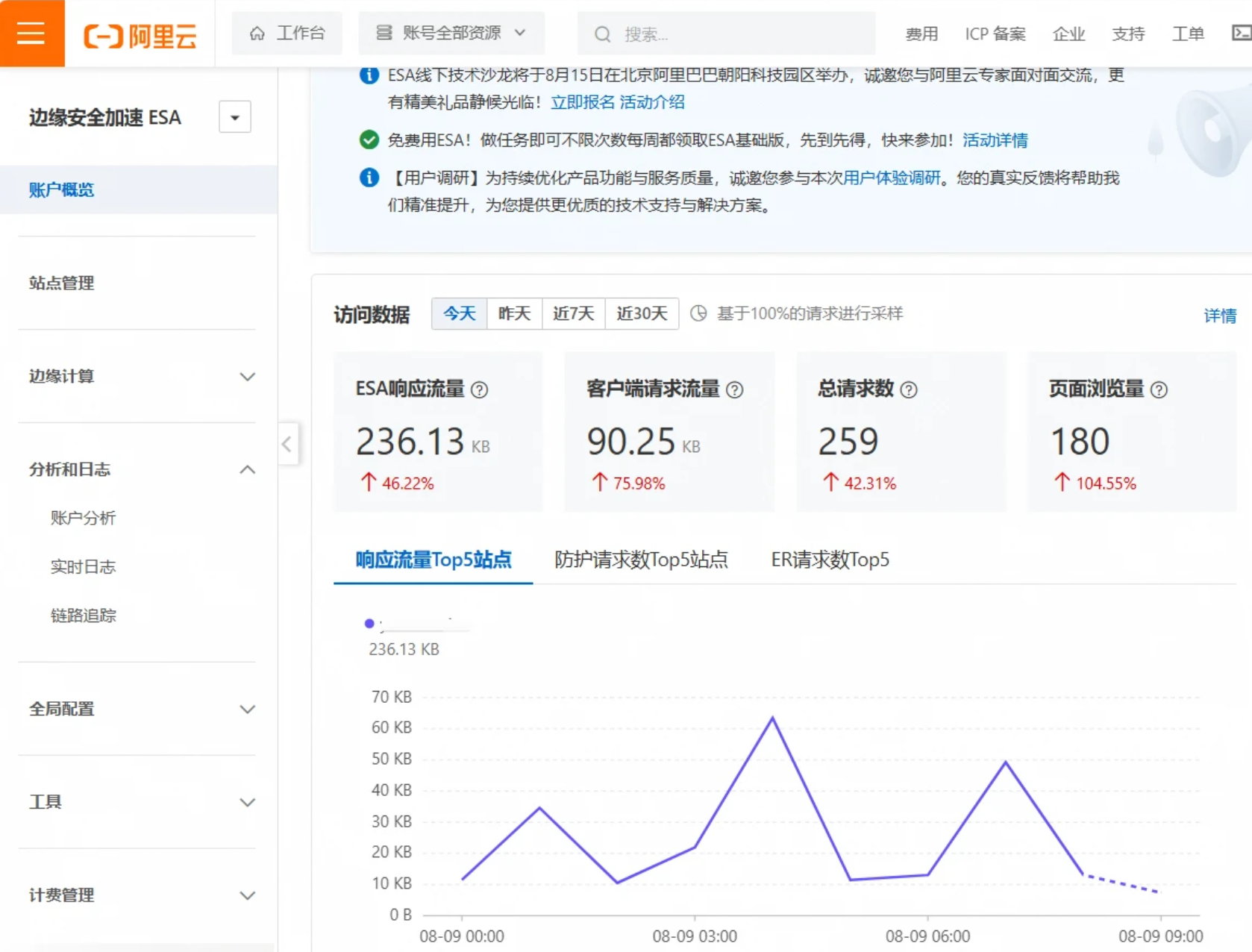The width and height of the screenshot is (1252, 952).
Task: Click the 104.55% increase indicator
Action: pyautogui.click(x=1095, y=483)
